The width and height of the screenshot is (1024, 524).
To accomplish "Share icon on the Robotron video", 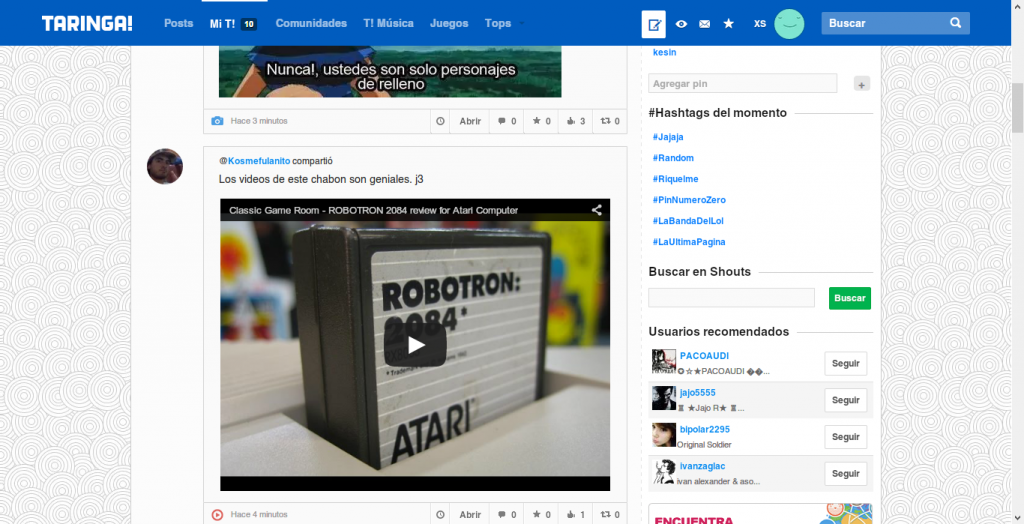I will [x=596, y=210].
